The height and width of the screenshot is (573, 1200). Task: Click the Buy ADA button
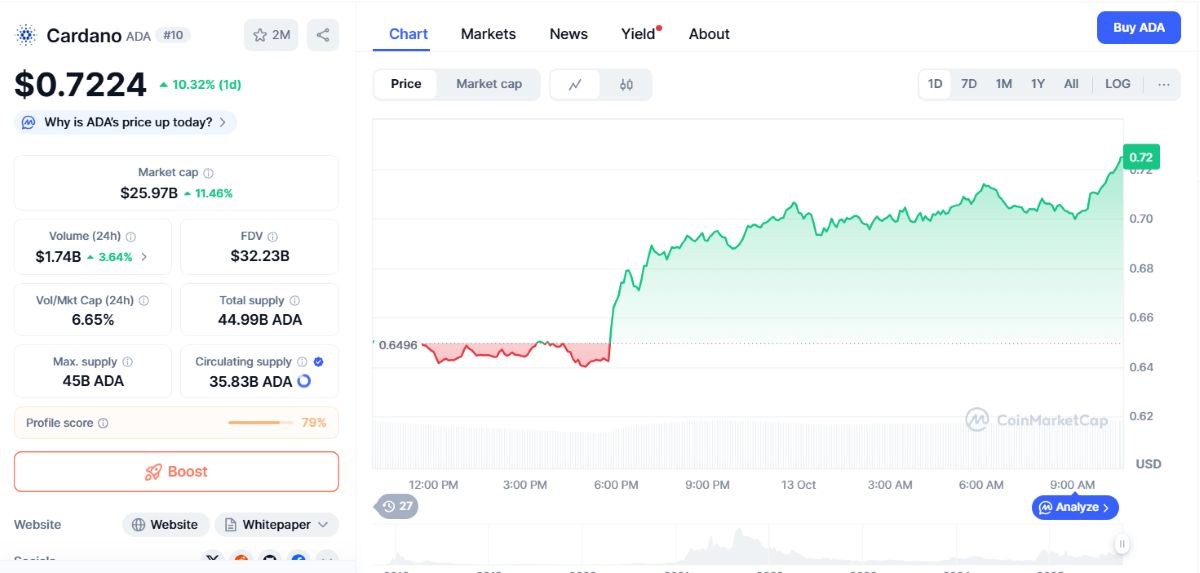tap(1139, 28)
